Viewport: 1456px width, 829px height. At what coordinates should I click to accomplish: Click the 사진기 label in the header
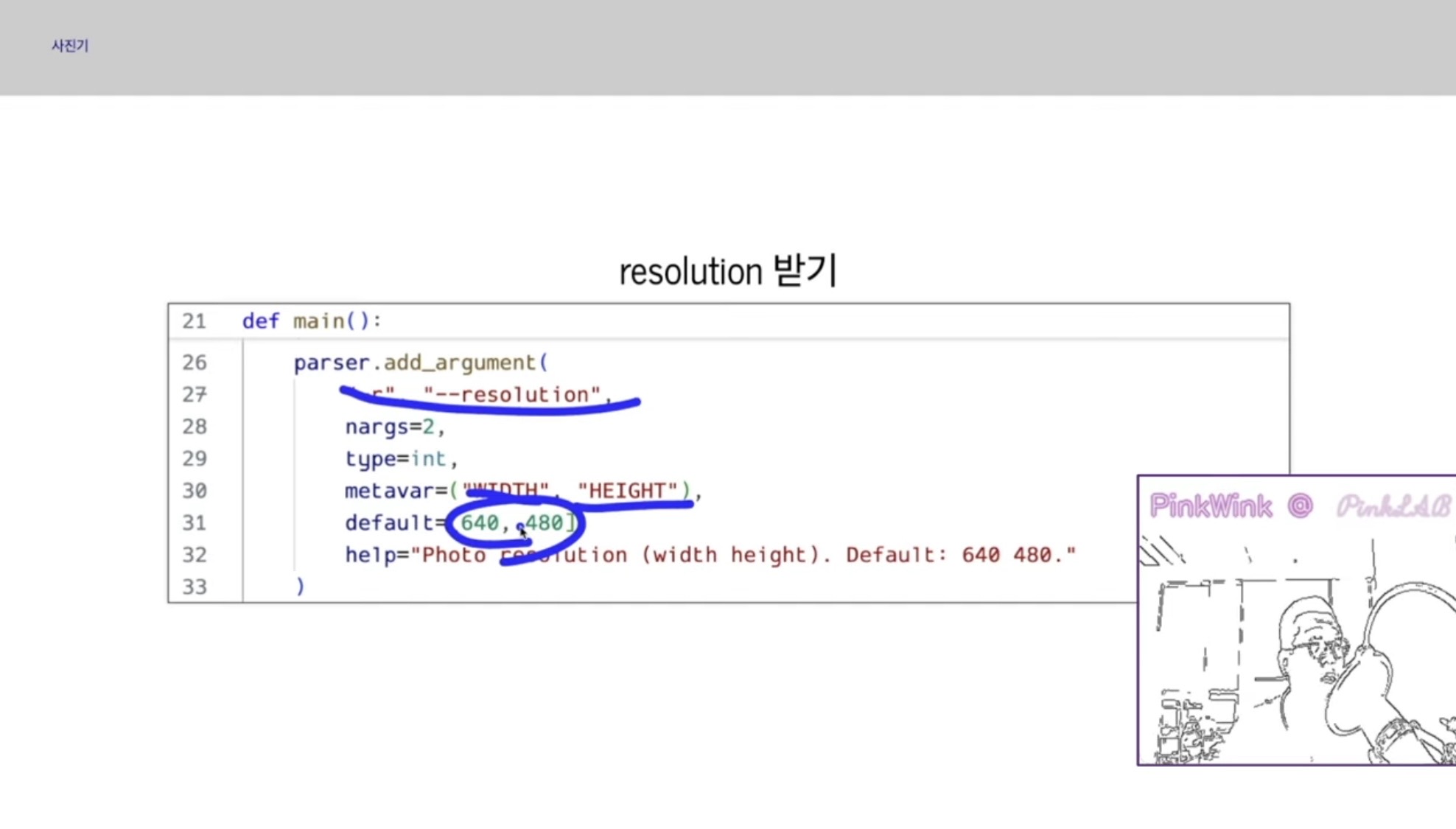(70, 46)
